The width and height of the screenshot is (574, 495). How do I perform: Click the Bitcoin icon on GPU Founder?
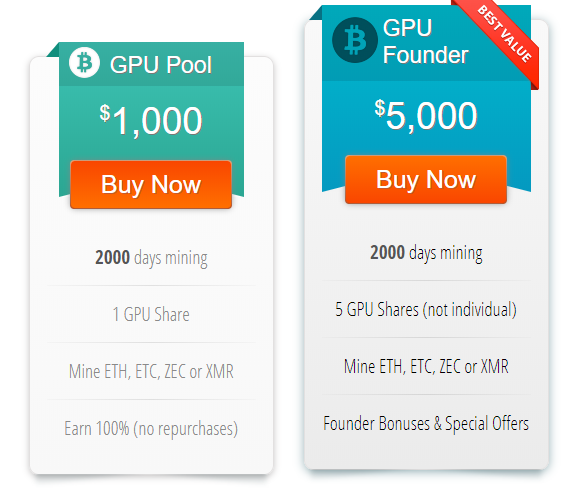click(355, 40)
